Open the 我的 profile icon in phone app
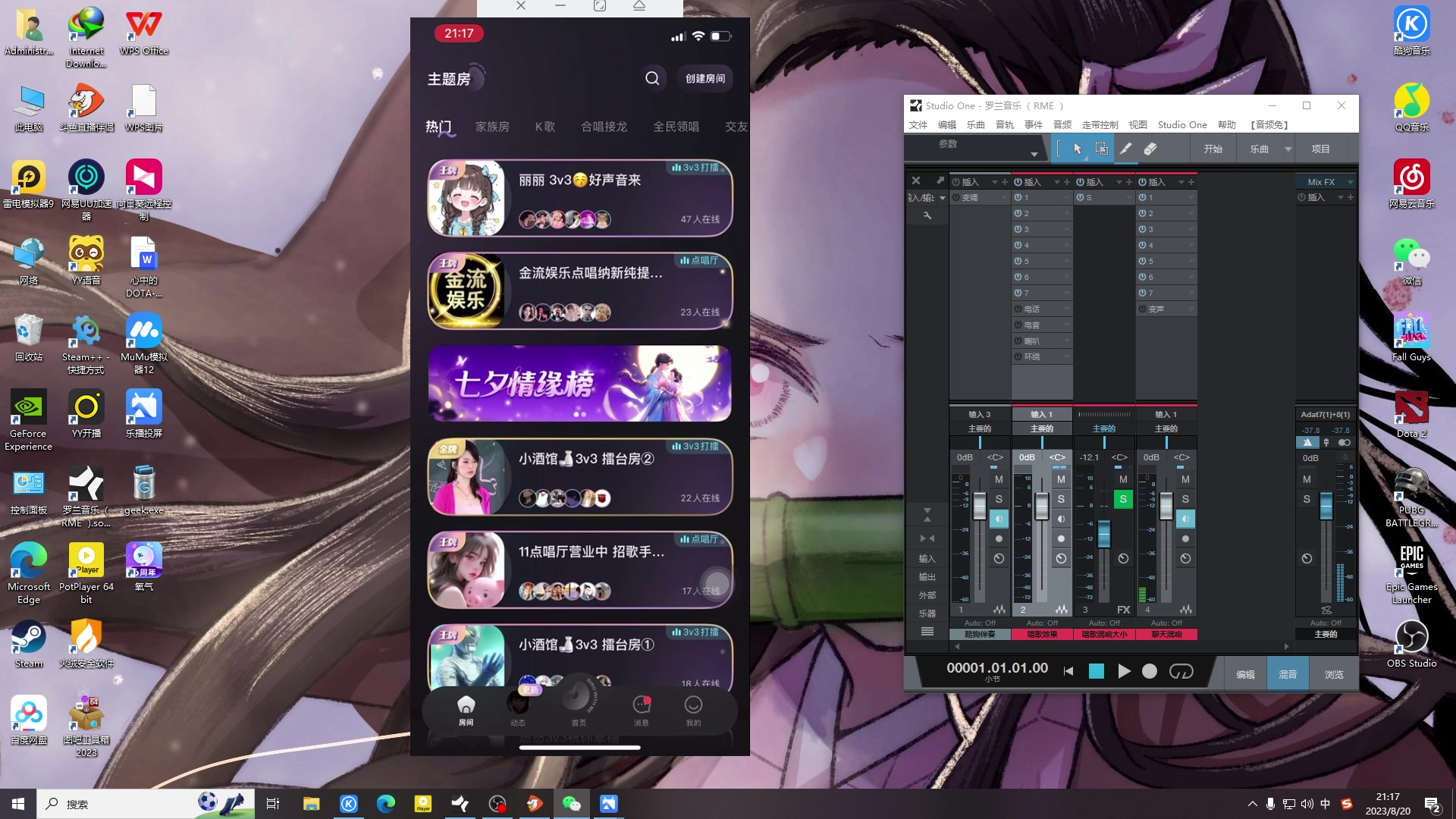1456x819 pixels. (693, 711)
